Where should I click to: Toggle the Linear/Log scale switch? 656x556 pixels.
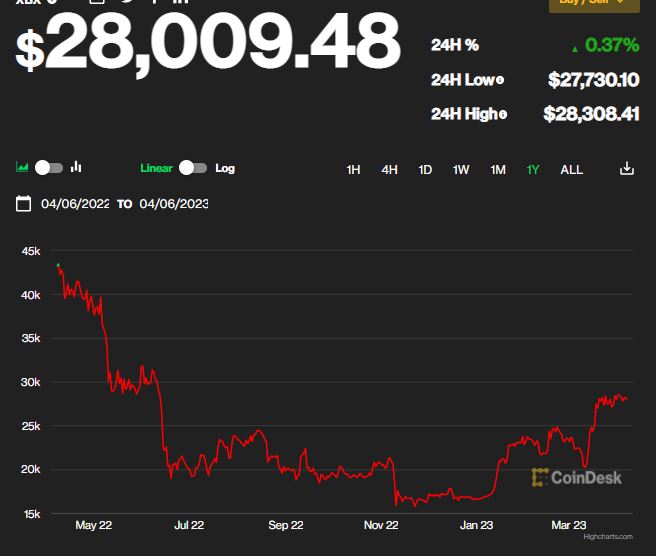[193, 168]
